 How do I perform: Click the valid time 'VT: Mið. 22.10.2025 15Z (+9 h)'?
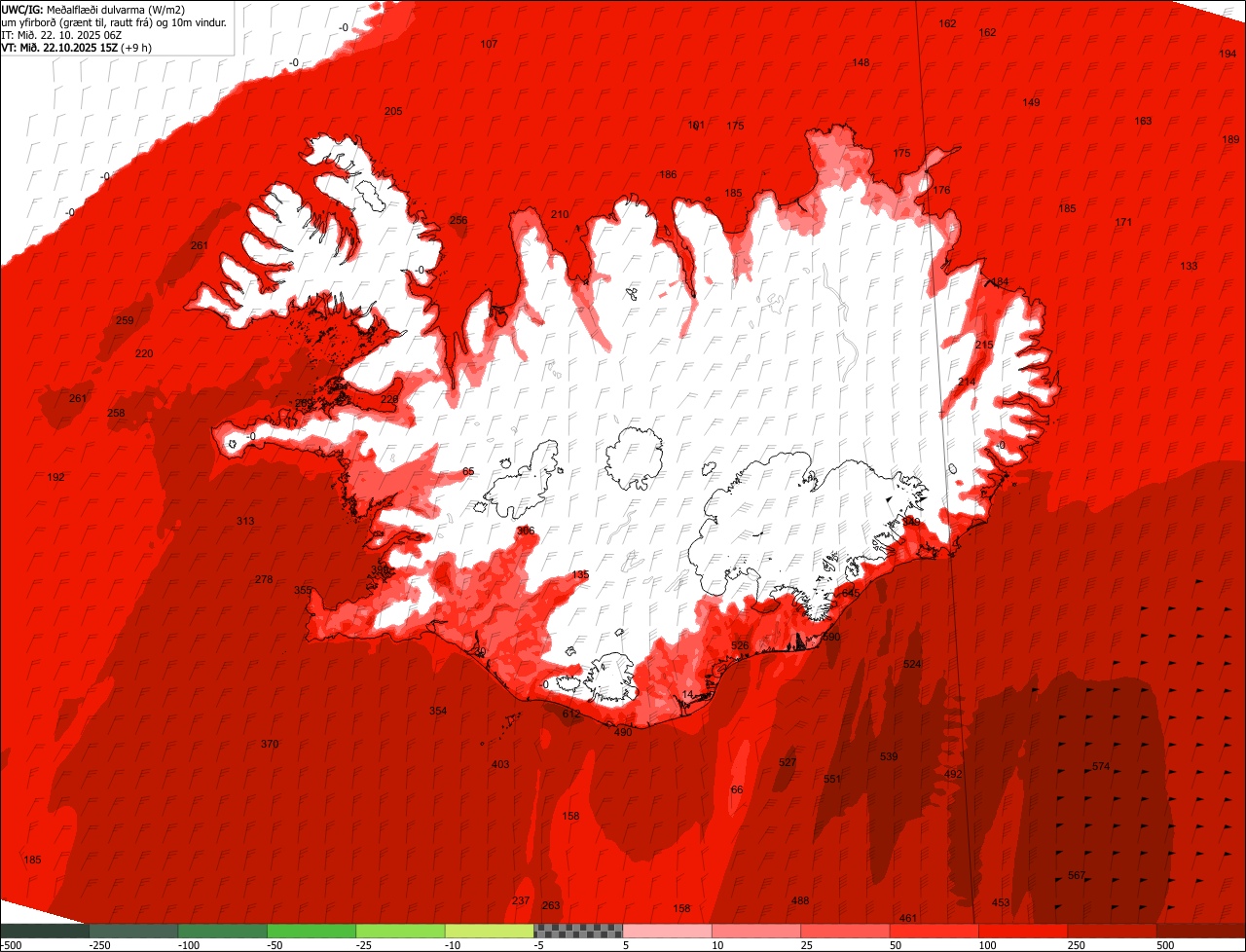77,48
